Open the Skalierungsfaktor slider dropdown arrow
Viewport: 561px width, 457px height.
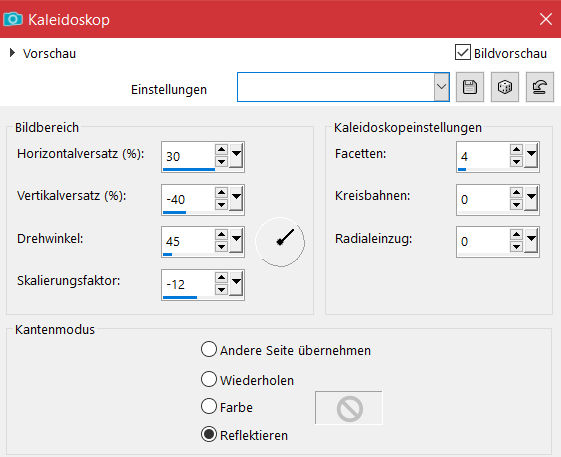pos(236,283)
